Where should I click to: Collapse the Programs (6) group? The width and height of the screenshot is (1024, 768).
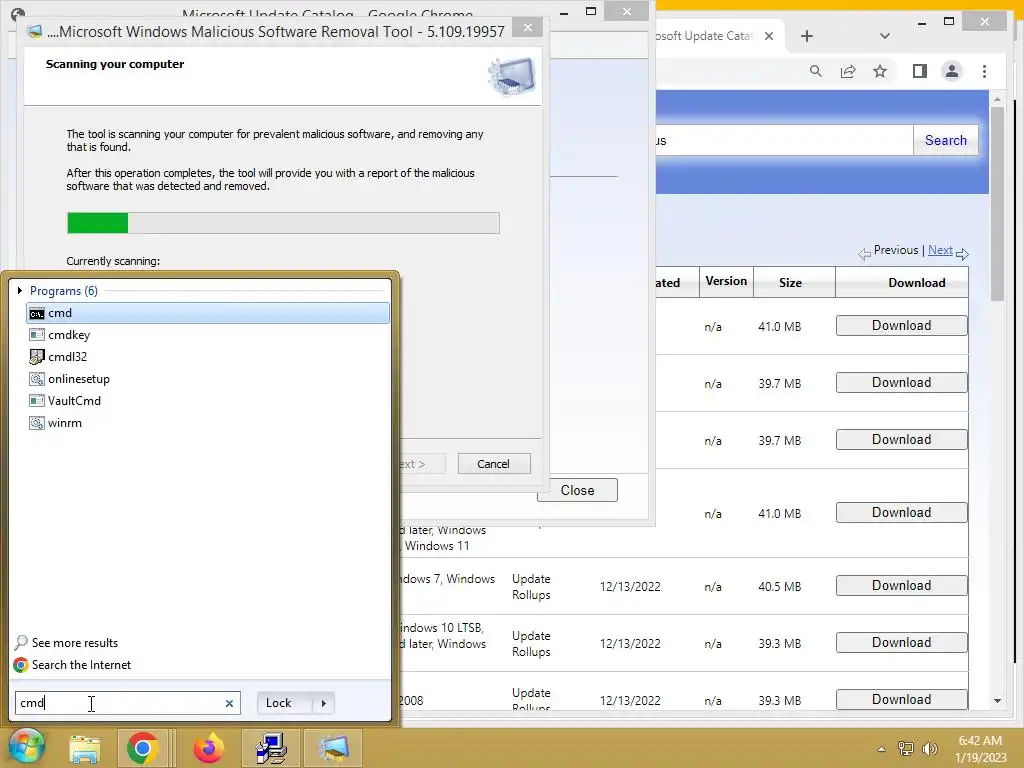[x=20, y=291]
